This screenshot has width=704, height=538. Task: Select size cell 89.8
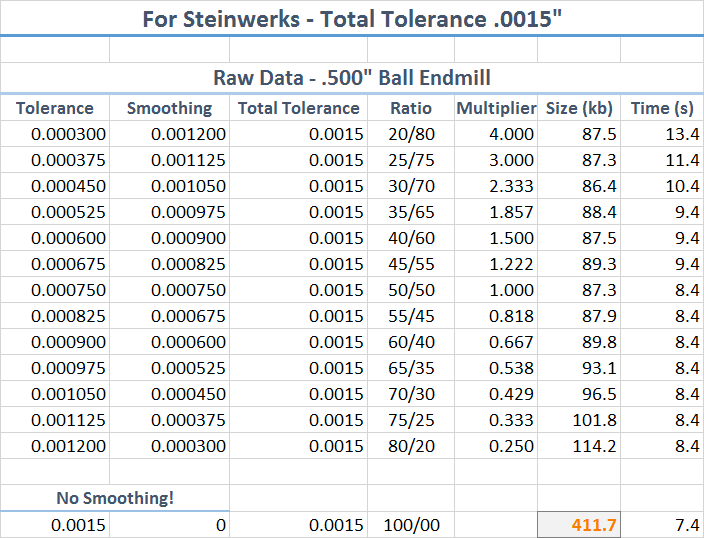pos(579,342)
